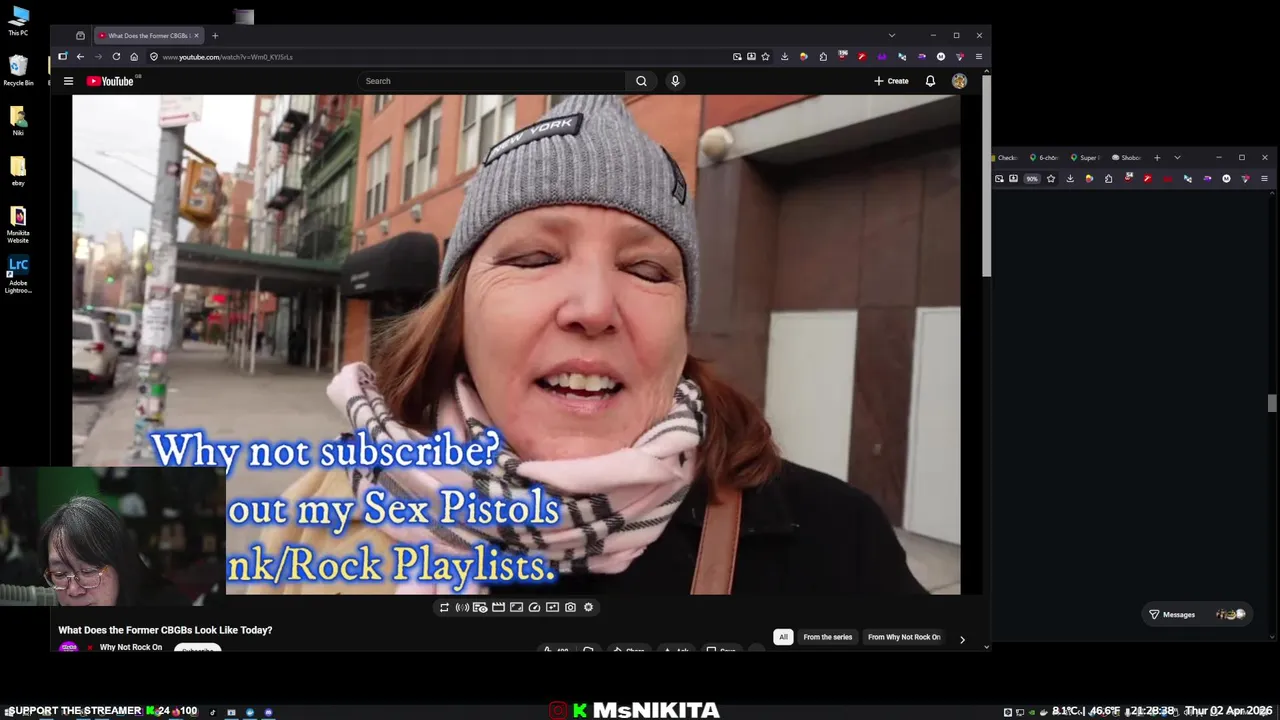The height and width of the screenshot is (720, 1280).
Task: Open the 'This PC' desktop icon
Action: tap(18, 22)
